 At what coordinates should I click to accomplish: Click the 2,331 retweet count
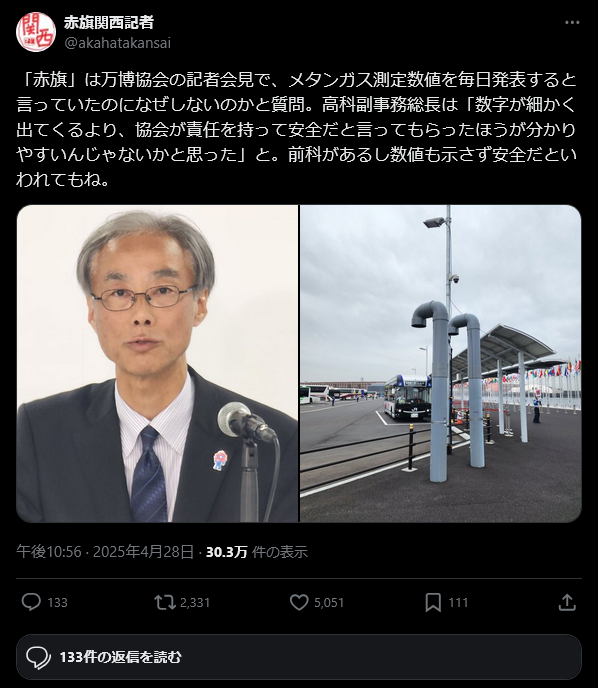point(195,602)
